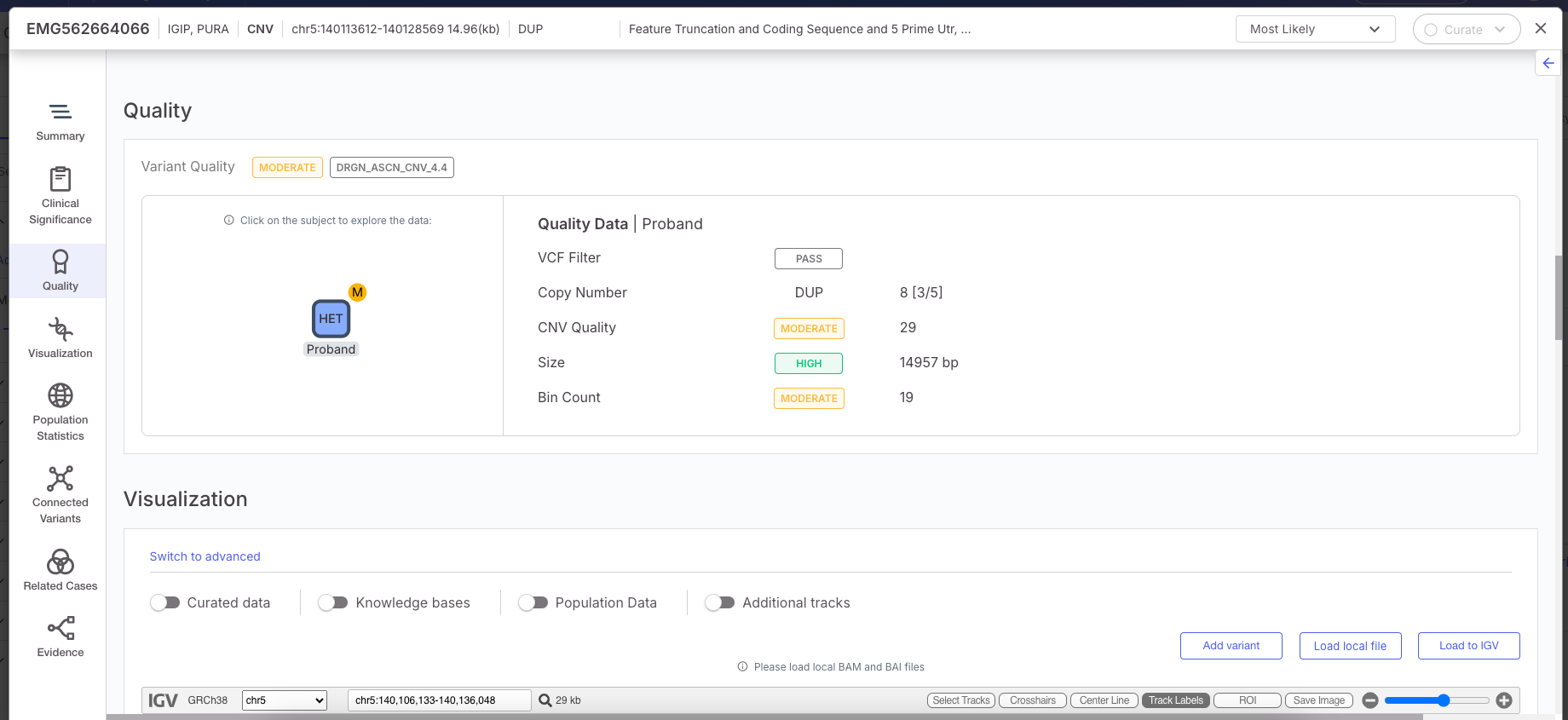Enable the Population Data toggle
This screenshot has height=720, width=1568.
(x=533, y=602)
